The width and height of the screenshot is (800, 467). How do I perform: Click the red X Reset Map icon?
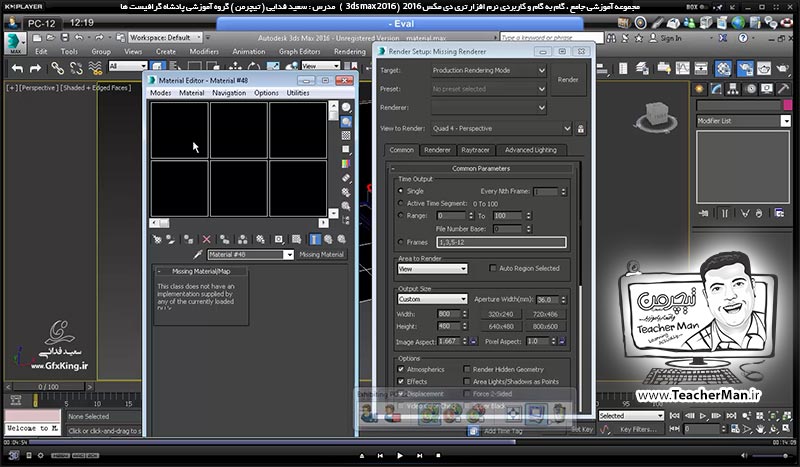[x=206, y=239]
